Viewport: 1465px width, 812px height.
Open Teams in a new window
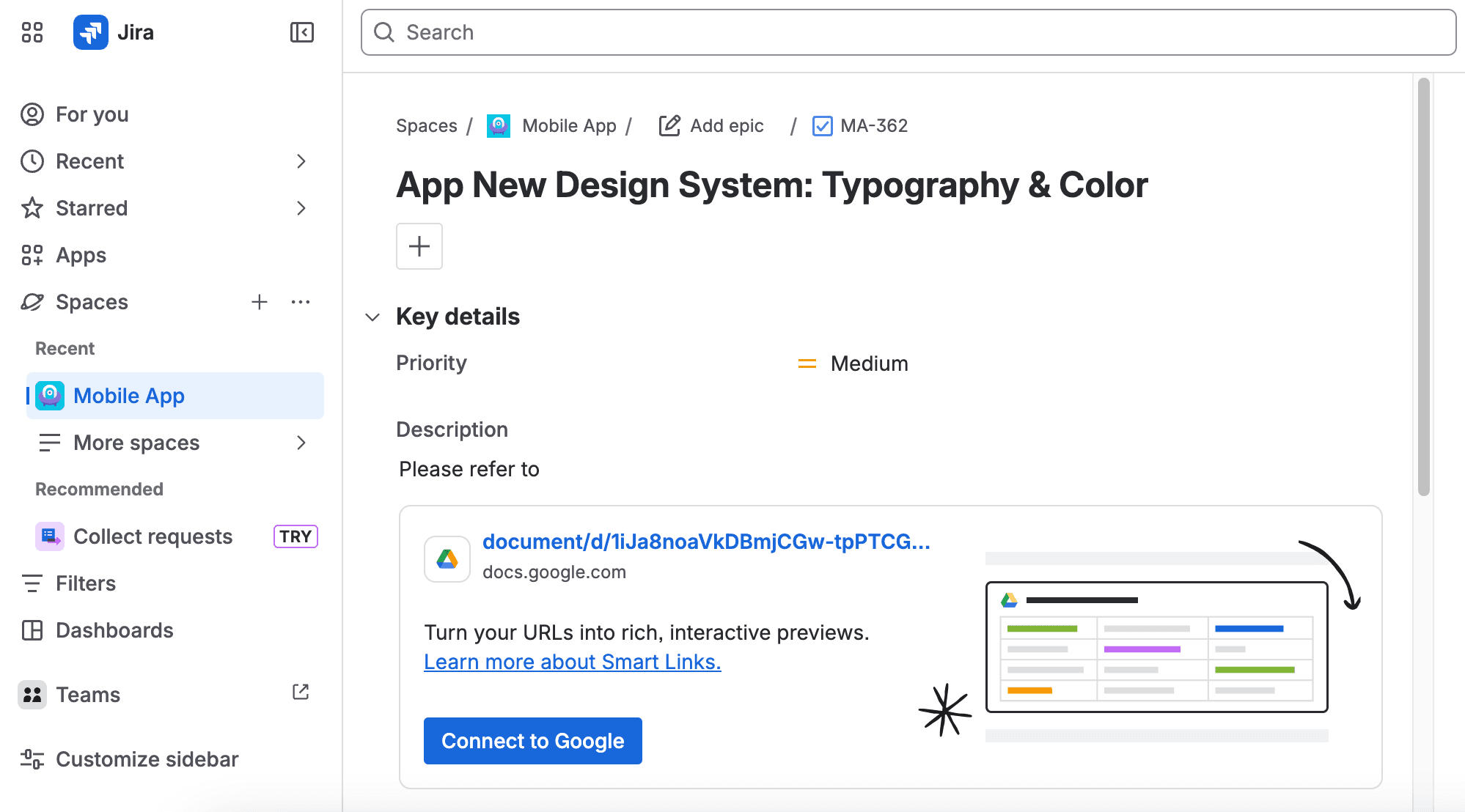301,692
